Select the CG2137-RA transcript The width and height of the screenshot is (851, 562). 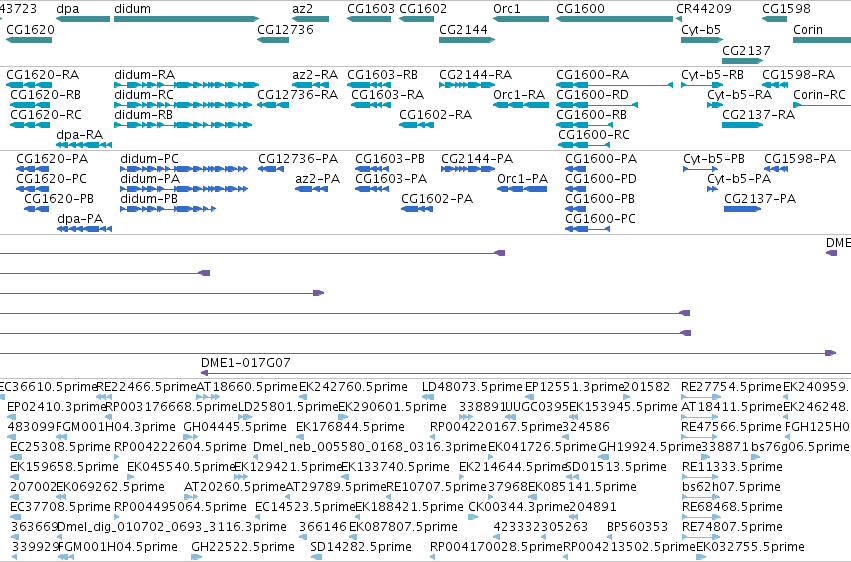point(742,125)
